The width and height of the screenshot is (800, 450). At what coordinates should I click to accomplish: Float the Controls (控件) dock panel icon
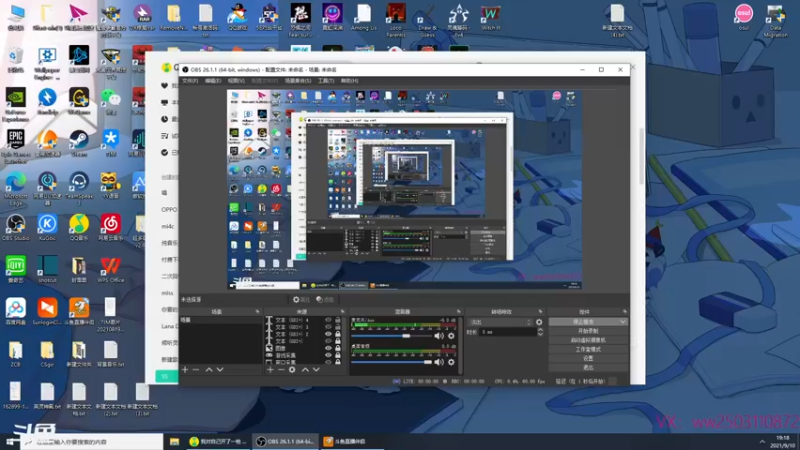pos(624,311)
